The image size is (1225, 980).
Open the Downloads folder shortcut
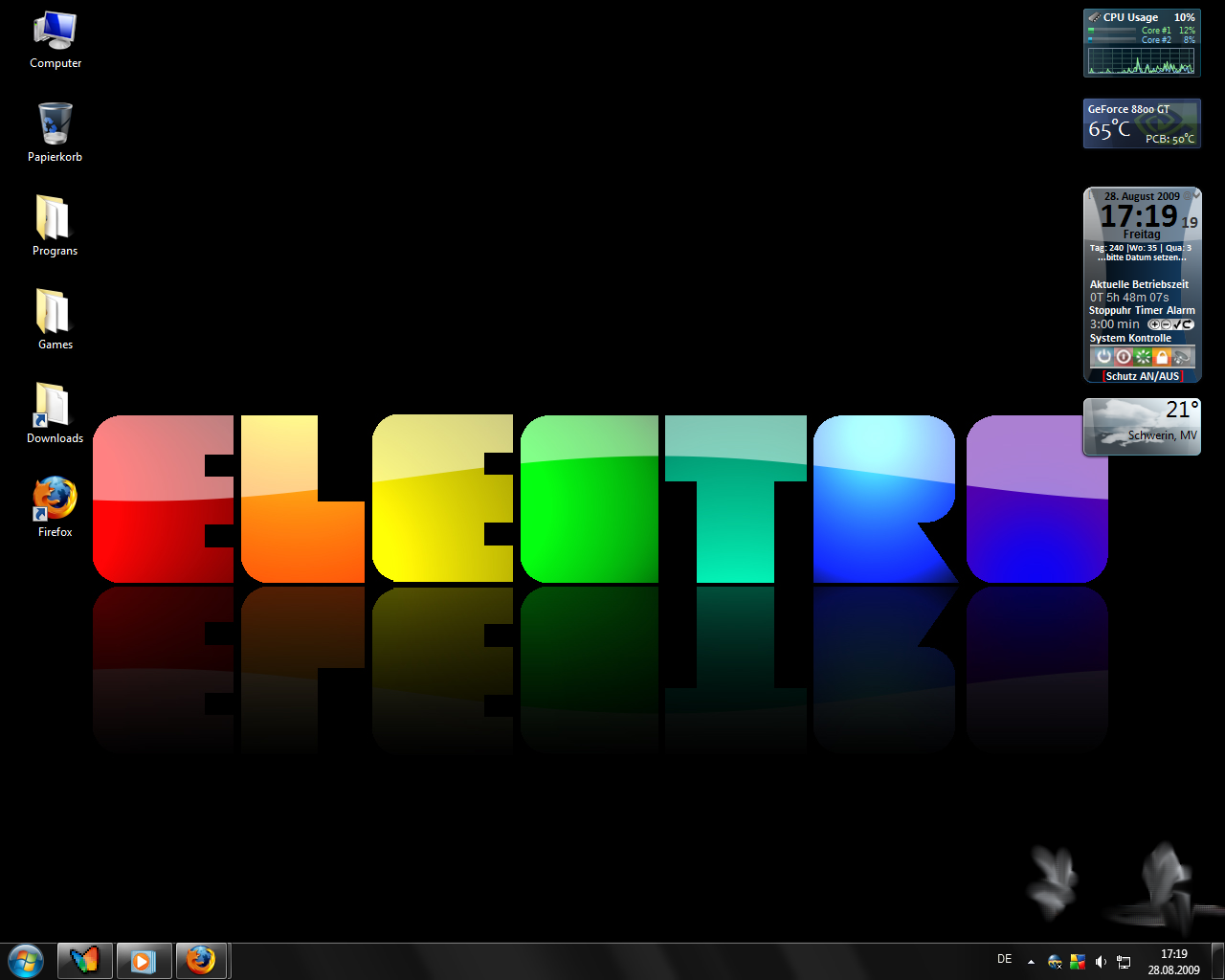[x=55, y=406]
